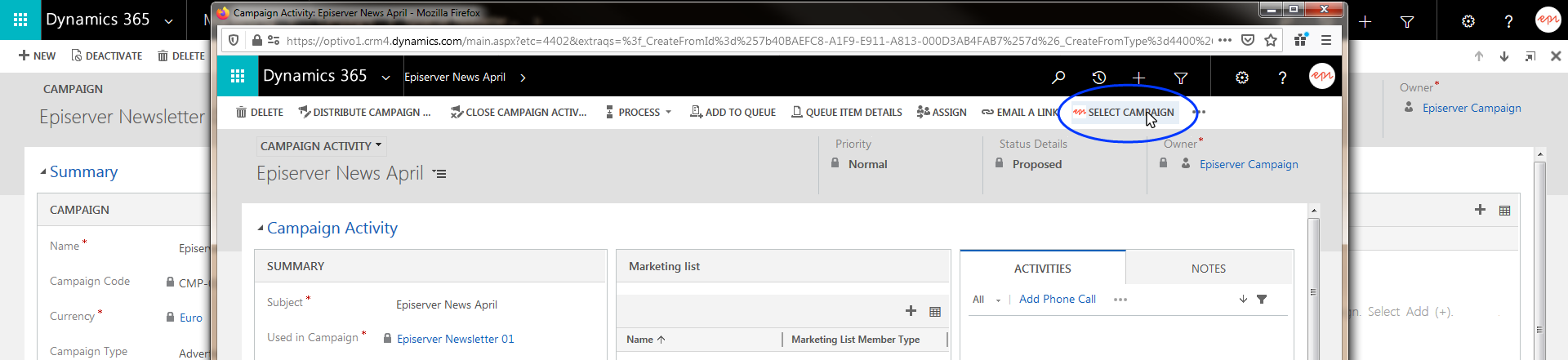The image size is (1568, 360).
Task: Open advanced find filter icon in popup
Action: [x=1181, y=78]
